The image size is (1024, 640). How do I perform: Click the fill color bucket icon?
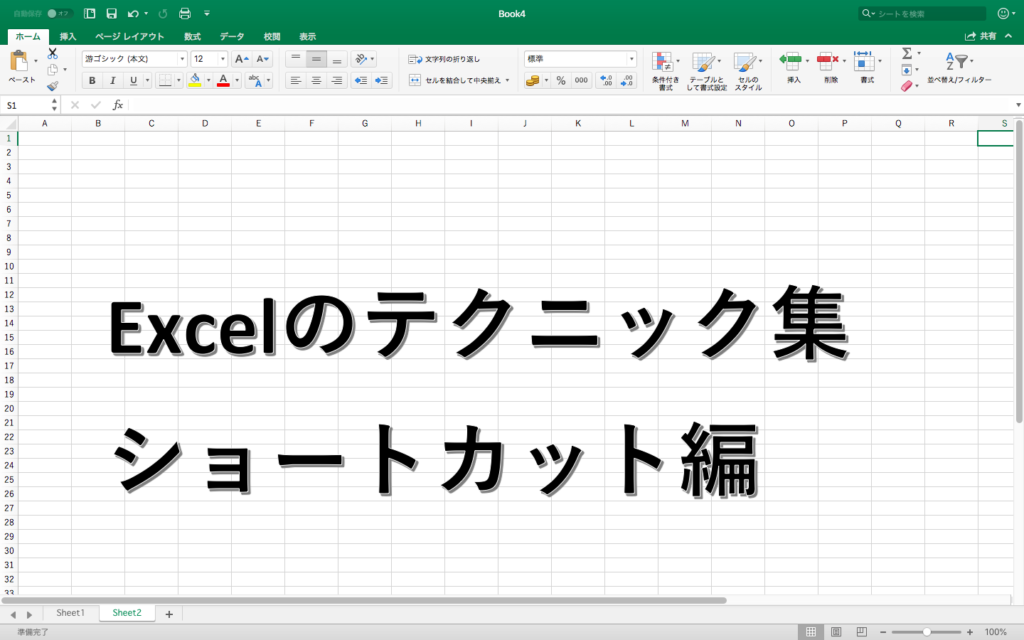click(195, 80)
